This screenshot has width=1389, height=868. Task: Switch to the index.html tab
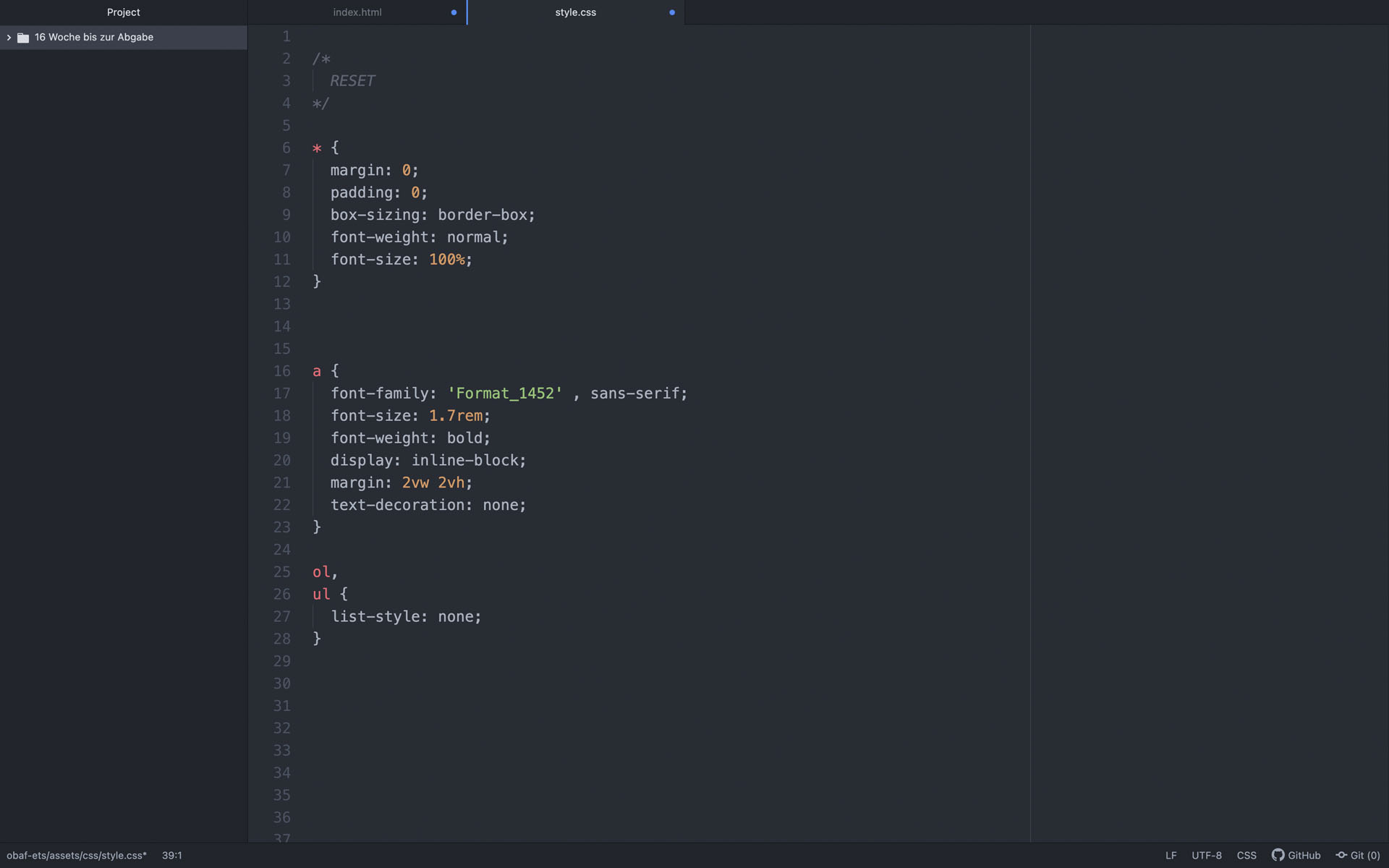[x=357, y=12]
